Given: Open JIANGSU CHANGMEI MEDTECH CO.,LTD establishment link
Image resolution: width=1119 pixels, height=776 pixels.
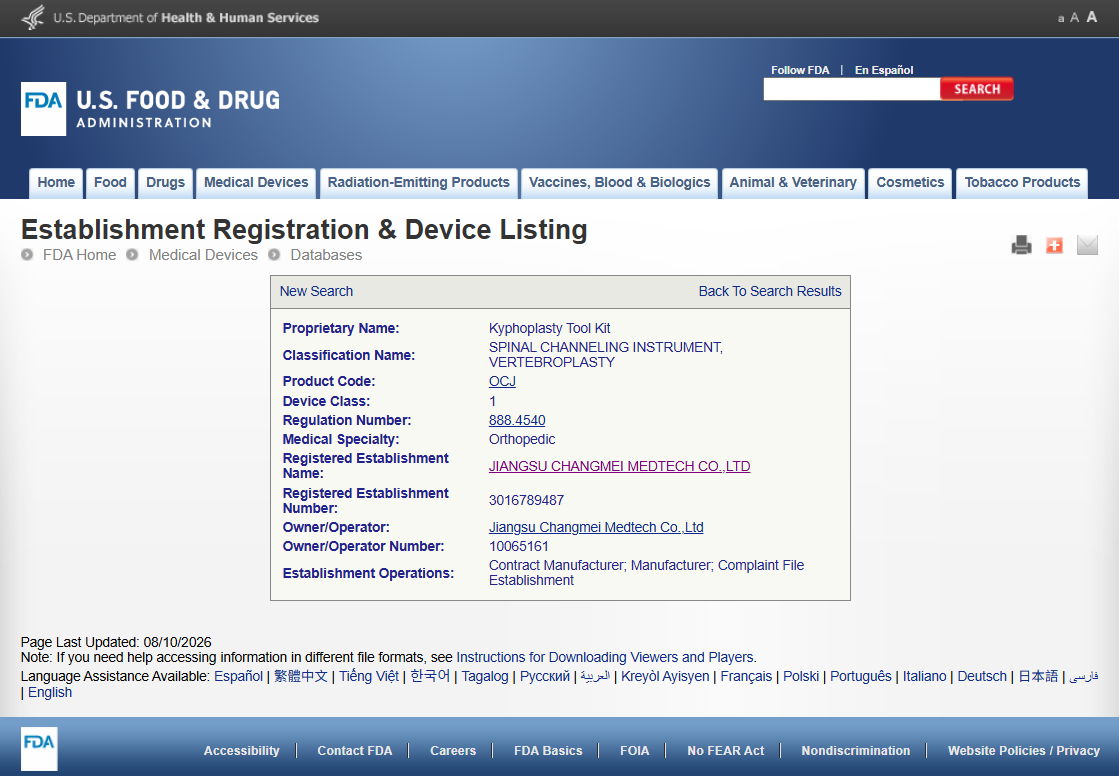Looking at the screenshot, I should pyautogui.click(x=619, y=466).
